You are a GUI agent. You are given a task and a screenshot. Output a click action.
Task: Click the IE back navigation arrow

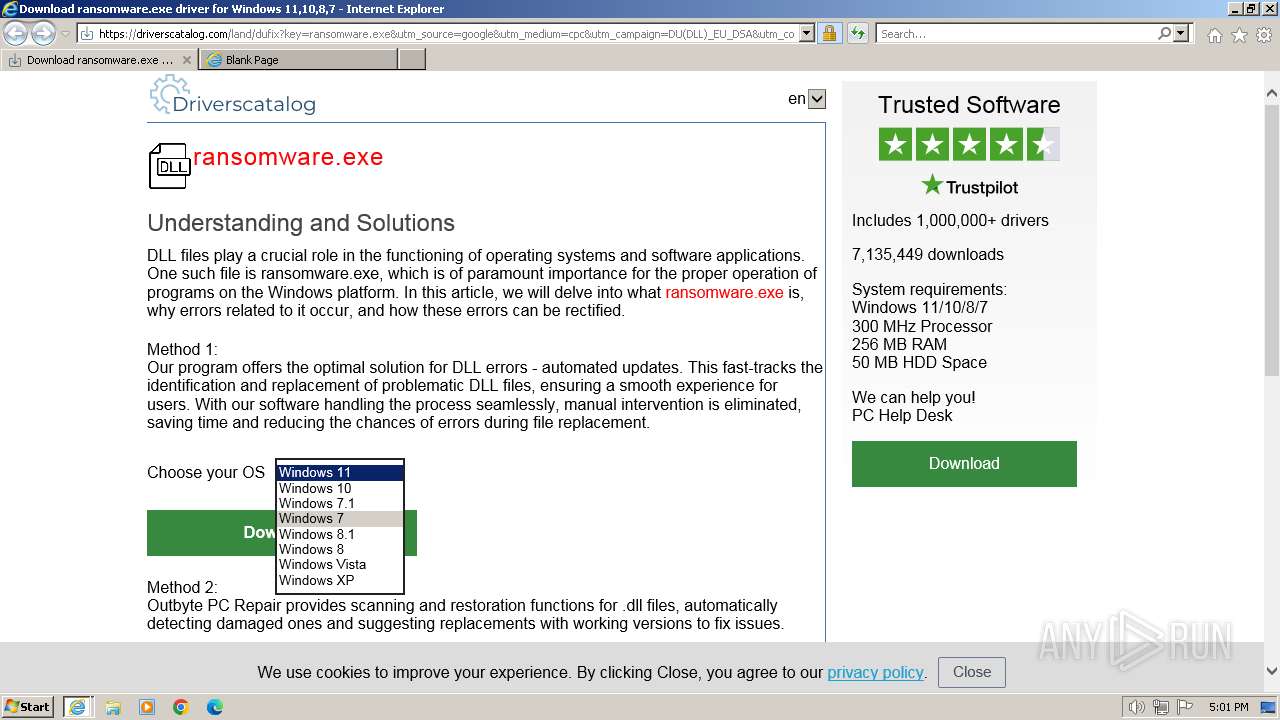click(16, 34)
